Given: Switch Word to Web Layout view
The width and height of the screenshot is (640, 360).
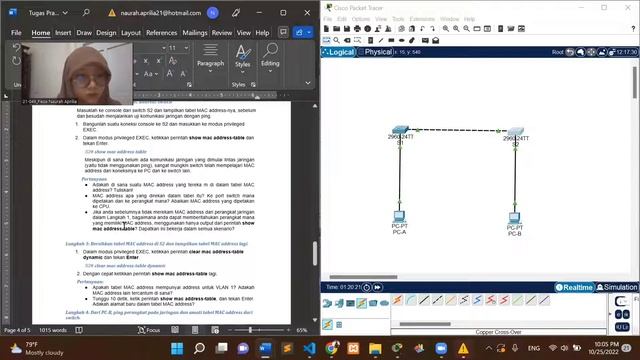Looking at the screenshot, I should pyautogui.click(x=215, y=330).
